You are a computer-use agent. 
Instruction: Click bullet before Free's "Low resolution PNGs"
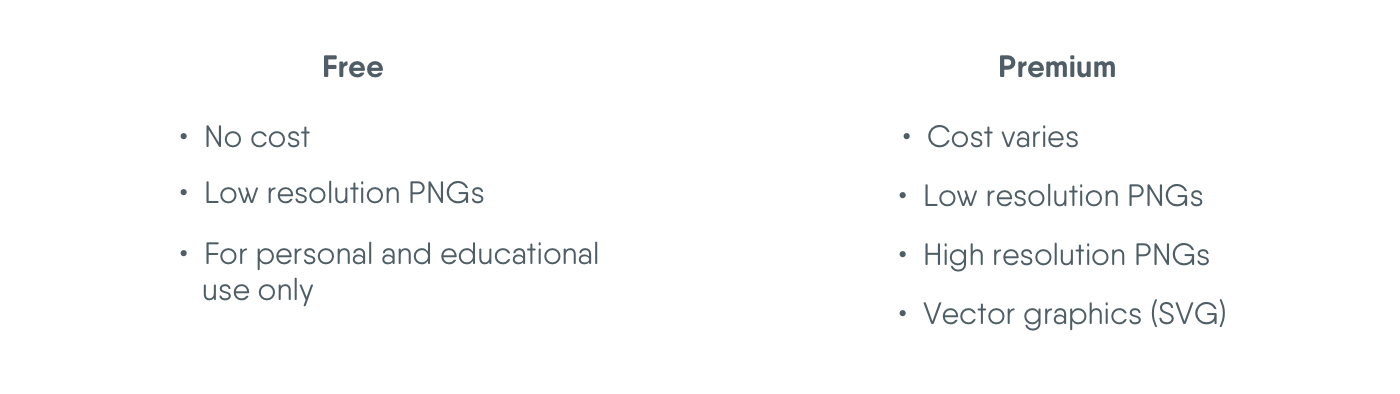click(x=183, y=192)
